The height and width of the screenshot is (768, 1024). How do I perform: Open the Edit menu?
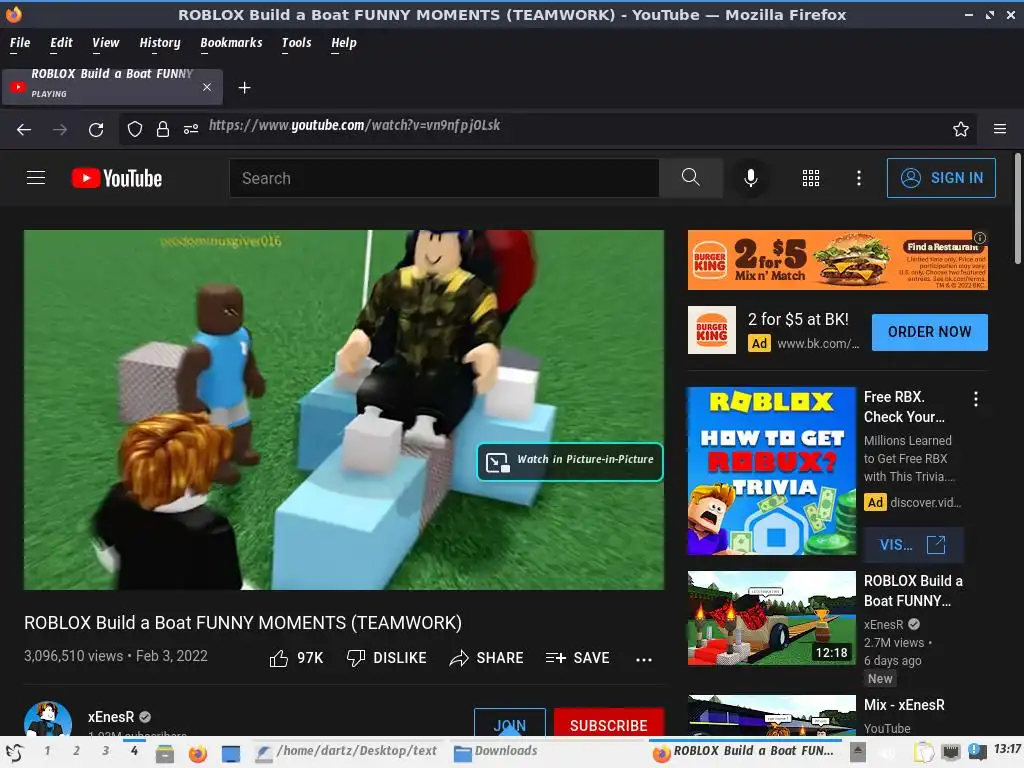click(x=61, y=43)
